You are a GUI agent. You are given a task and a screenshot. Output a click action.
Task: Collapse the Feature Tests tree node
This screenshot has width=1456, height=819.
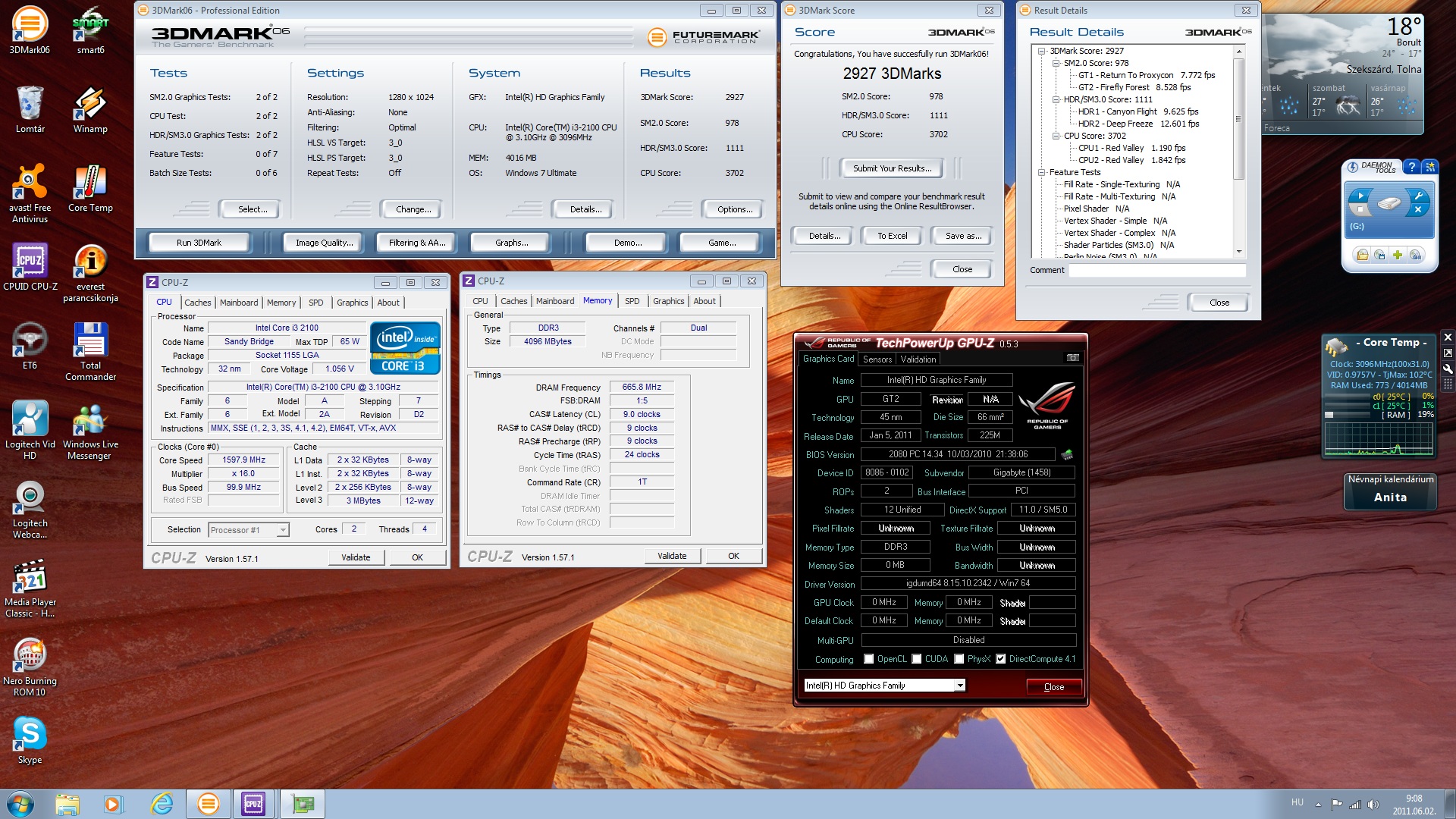[1042, 172]
